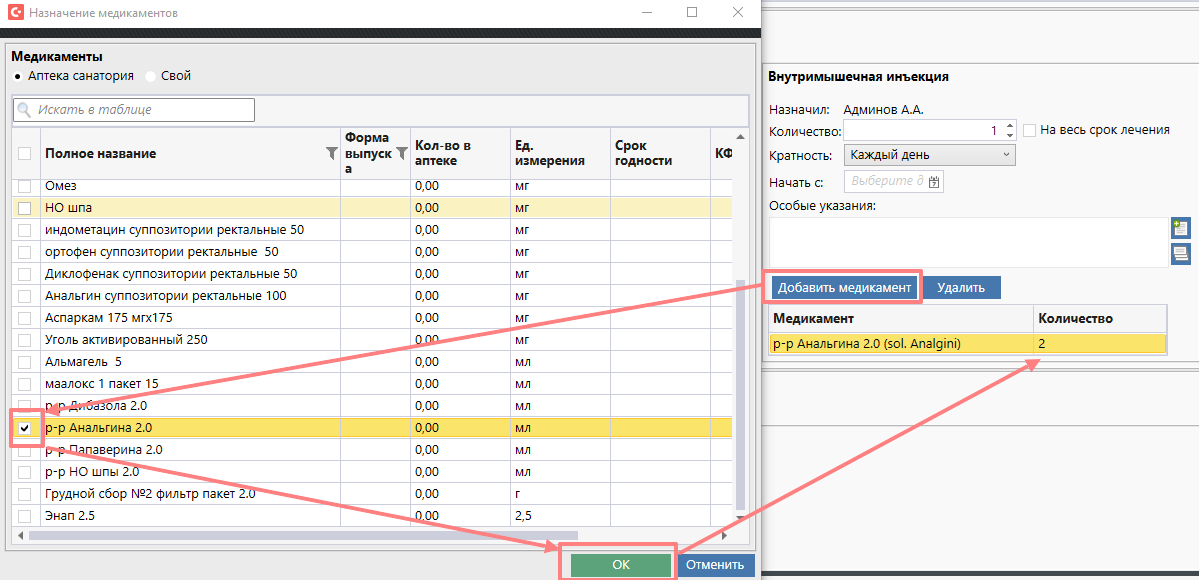Click the app logo in the title bar
This screenshot has width=1199, height=580.
pyautogui.click(x=14, y=14)
